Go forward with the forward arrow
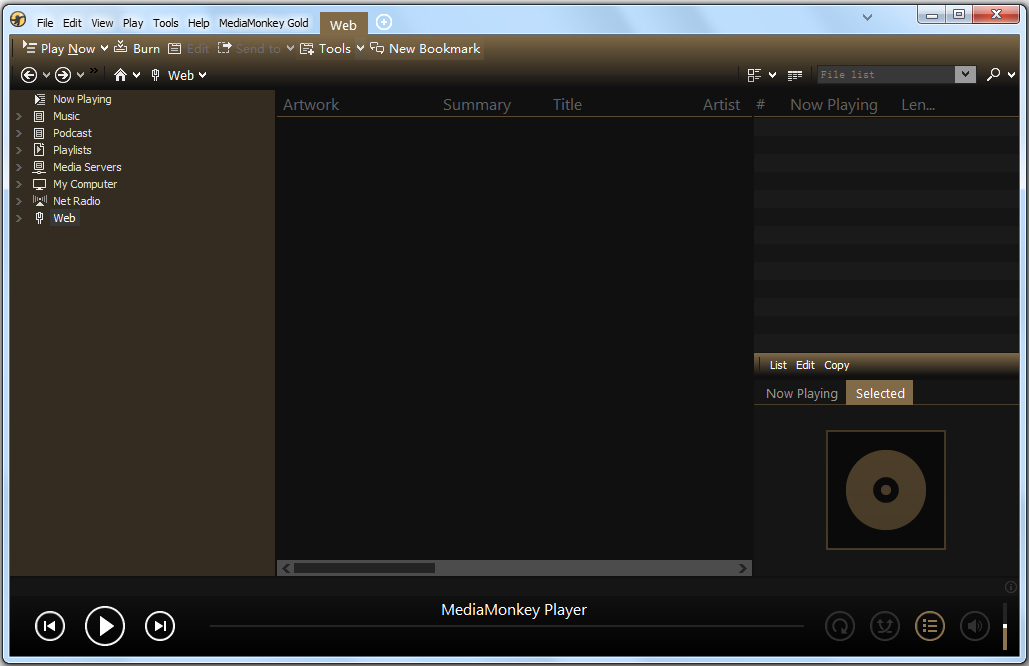The height and width of the screenshot is (666, 1029). pyautogui.click(x=63, y=75)
